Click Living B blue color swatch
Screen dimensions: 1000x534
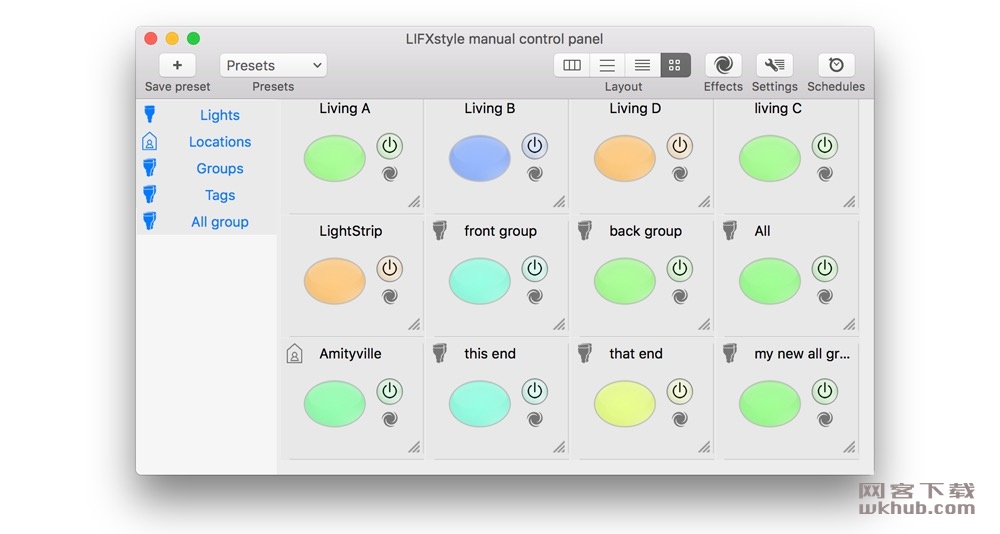pos(480,158)
